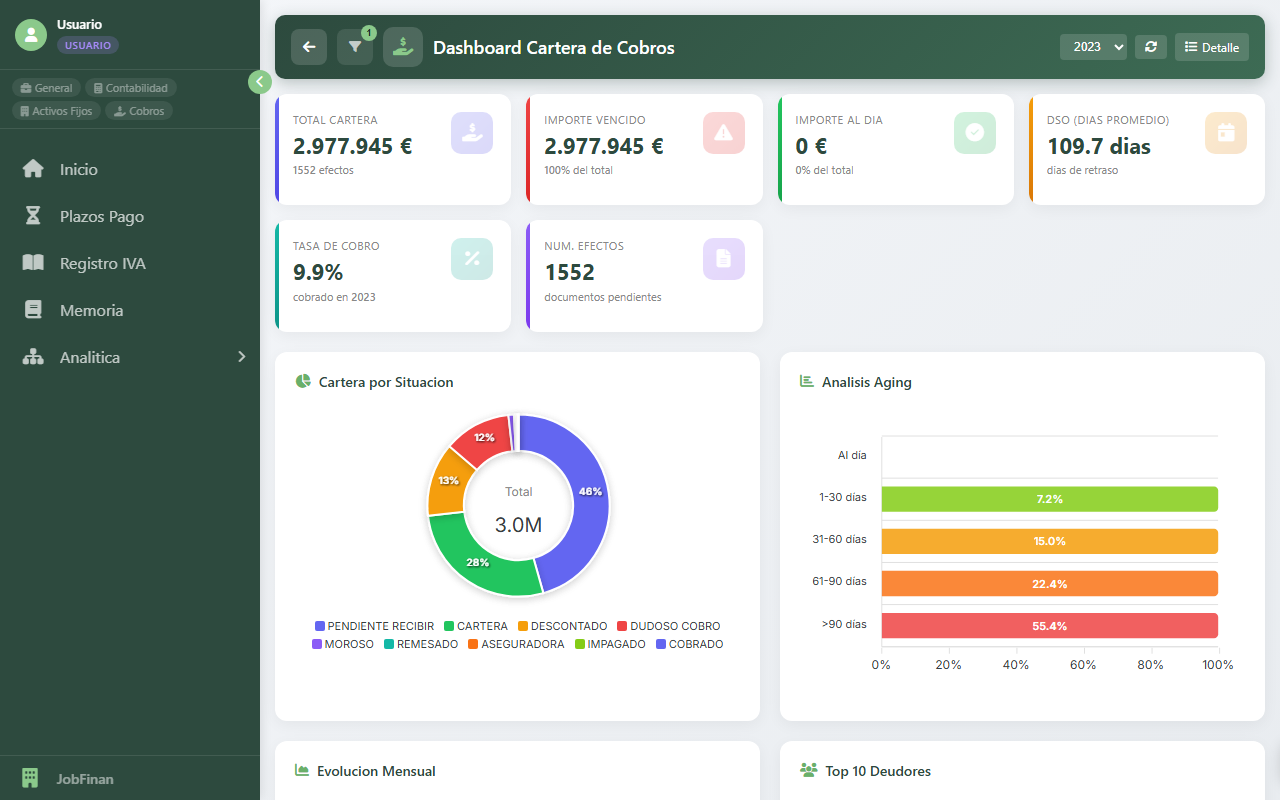Click the refresh icon next to the year selector
Viewport: 1280px width, 800px height.
(x=1150, y=46)
